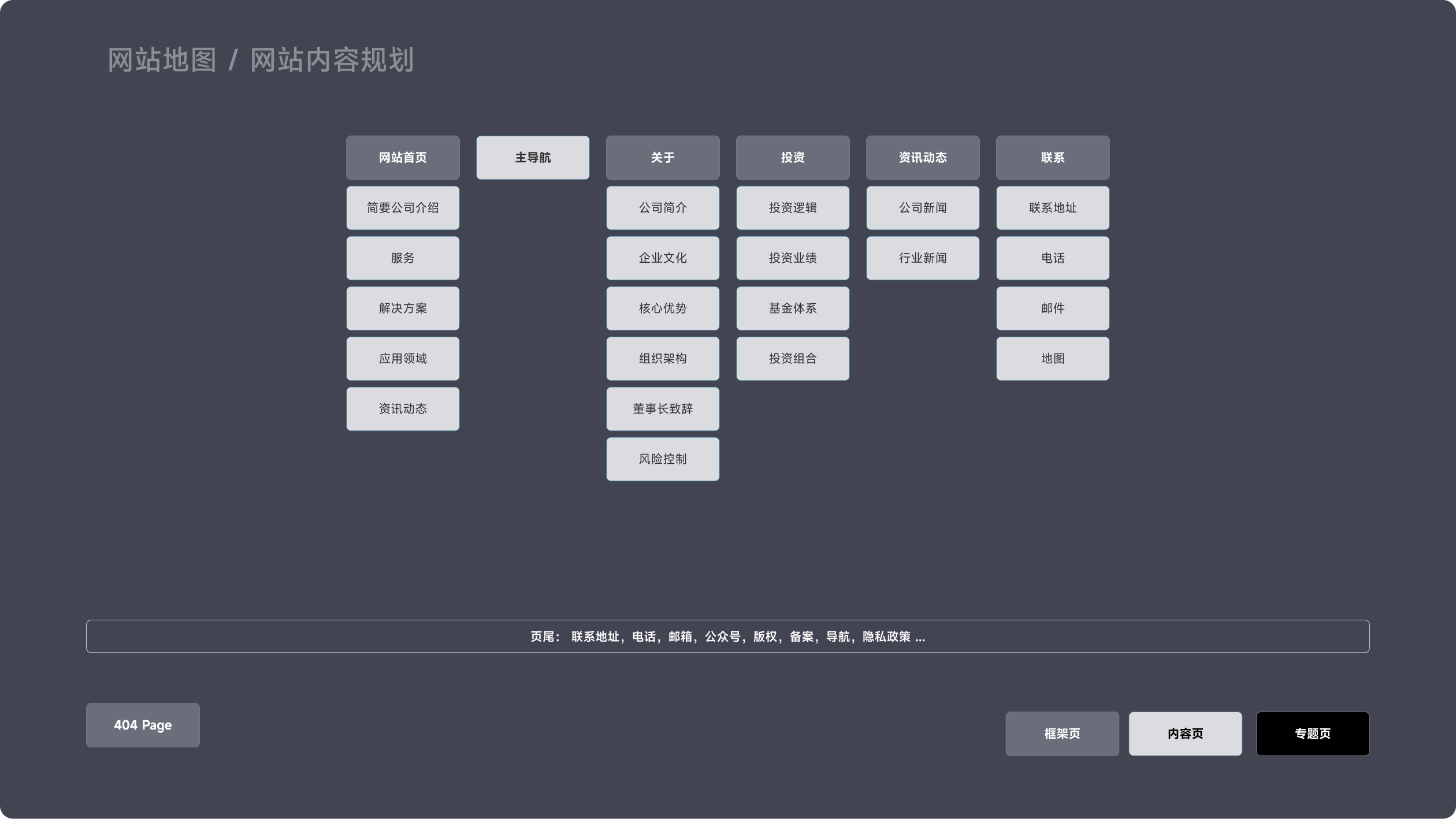
Task: Click the 行业新闻 item
Action: click(x=923, y=258)
